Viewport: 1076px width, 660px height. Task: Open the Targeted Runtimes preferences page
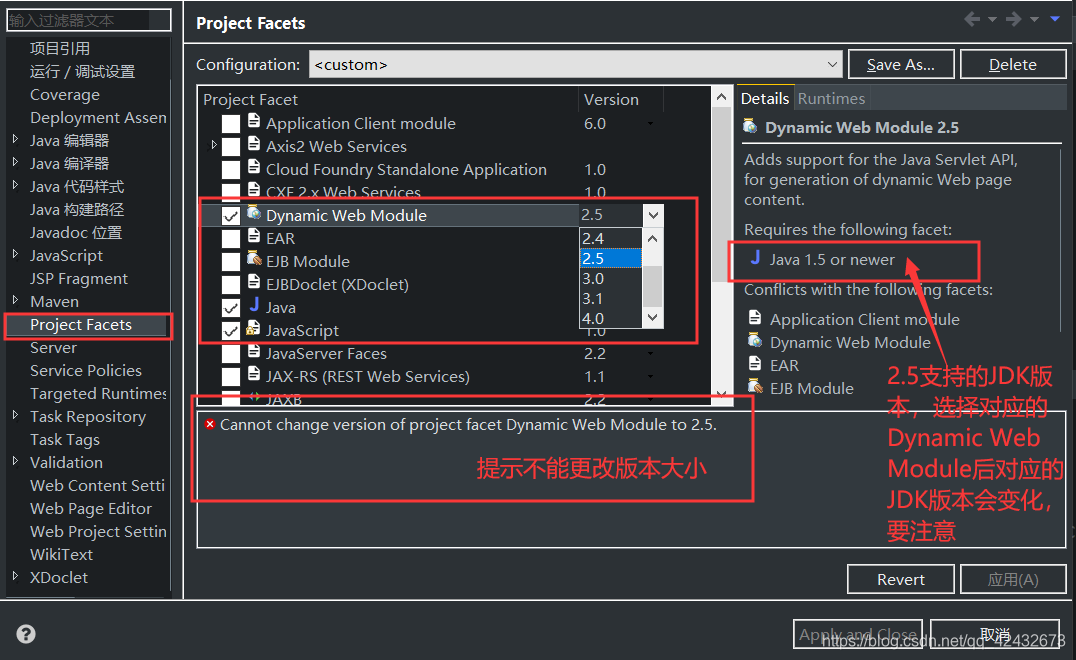click(x=98, y=393)
